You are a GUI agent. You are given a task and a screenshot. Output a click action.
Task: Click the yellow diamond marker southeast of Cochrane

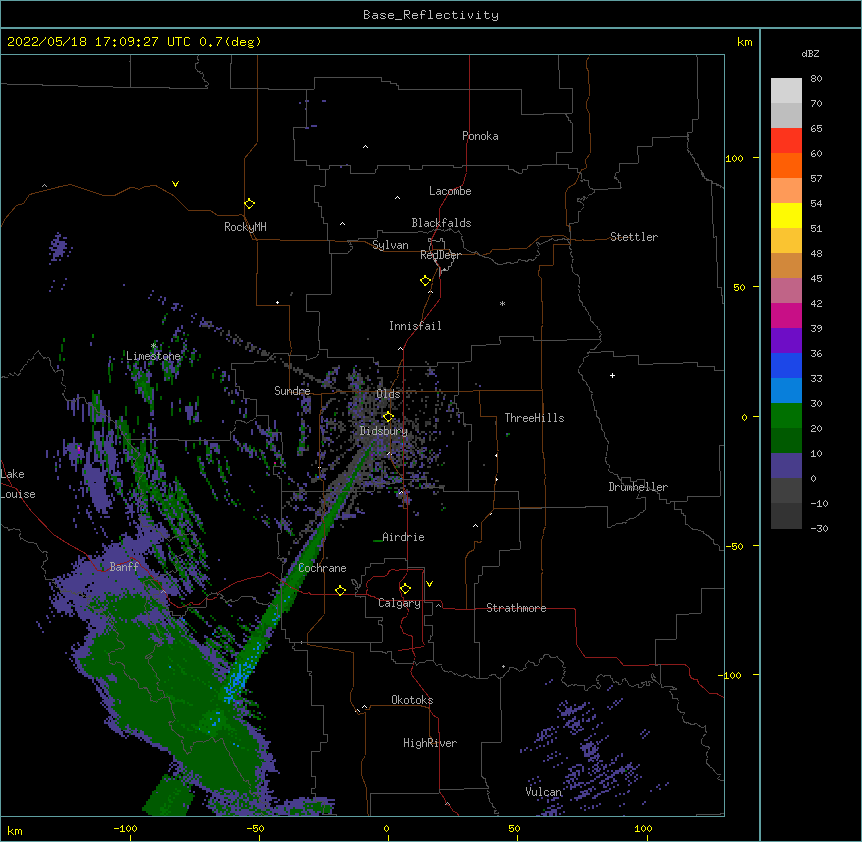(x=340, y=590)
